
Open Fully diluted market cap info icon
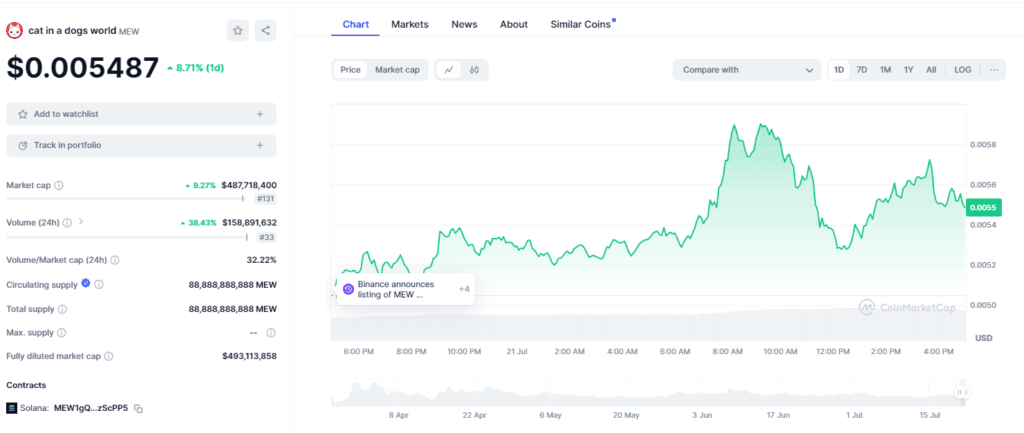point(109,357)
